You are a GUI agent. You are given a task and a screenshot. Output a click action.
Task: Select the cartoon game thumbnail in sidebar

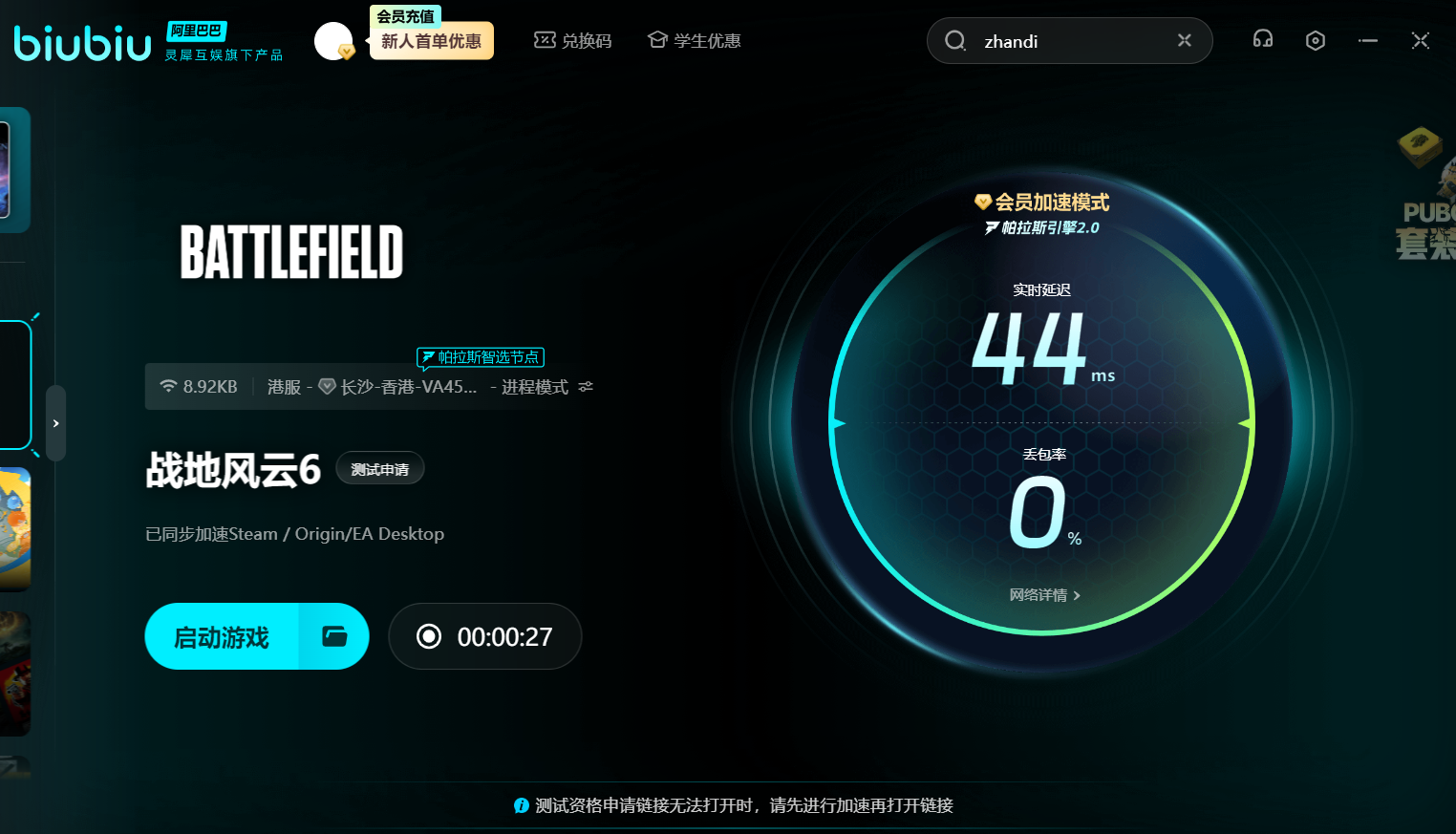(x=15, y=529)
